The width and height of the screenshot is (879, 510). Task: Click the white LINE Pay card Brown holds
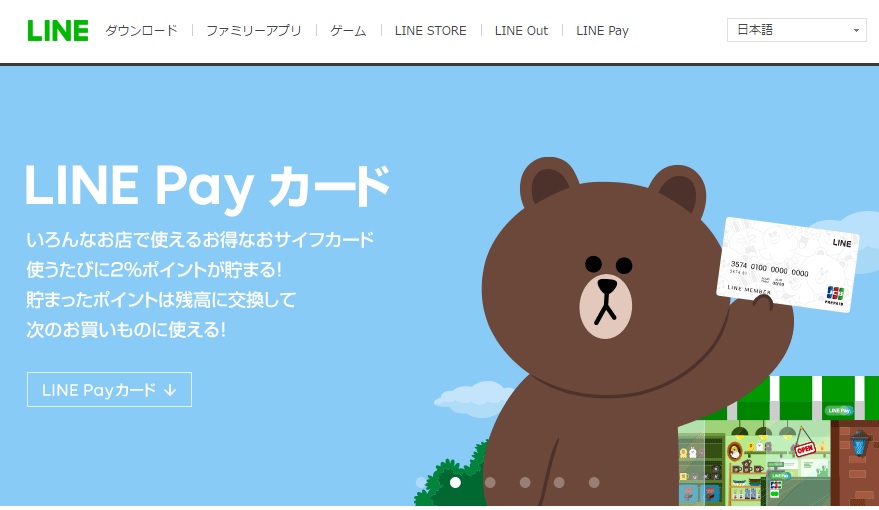tap(788, 265)
